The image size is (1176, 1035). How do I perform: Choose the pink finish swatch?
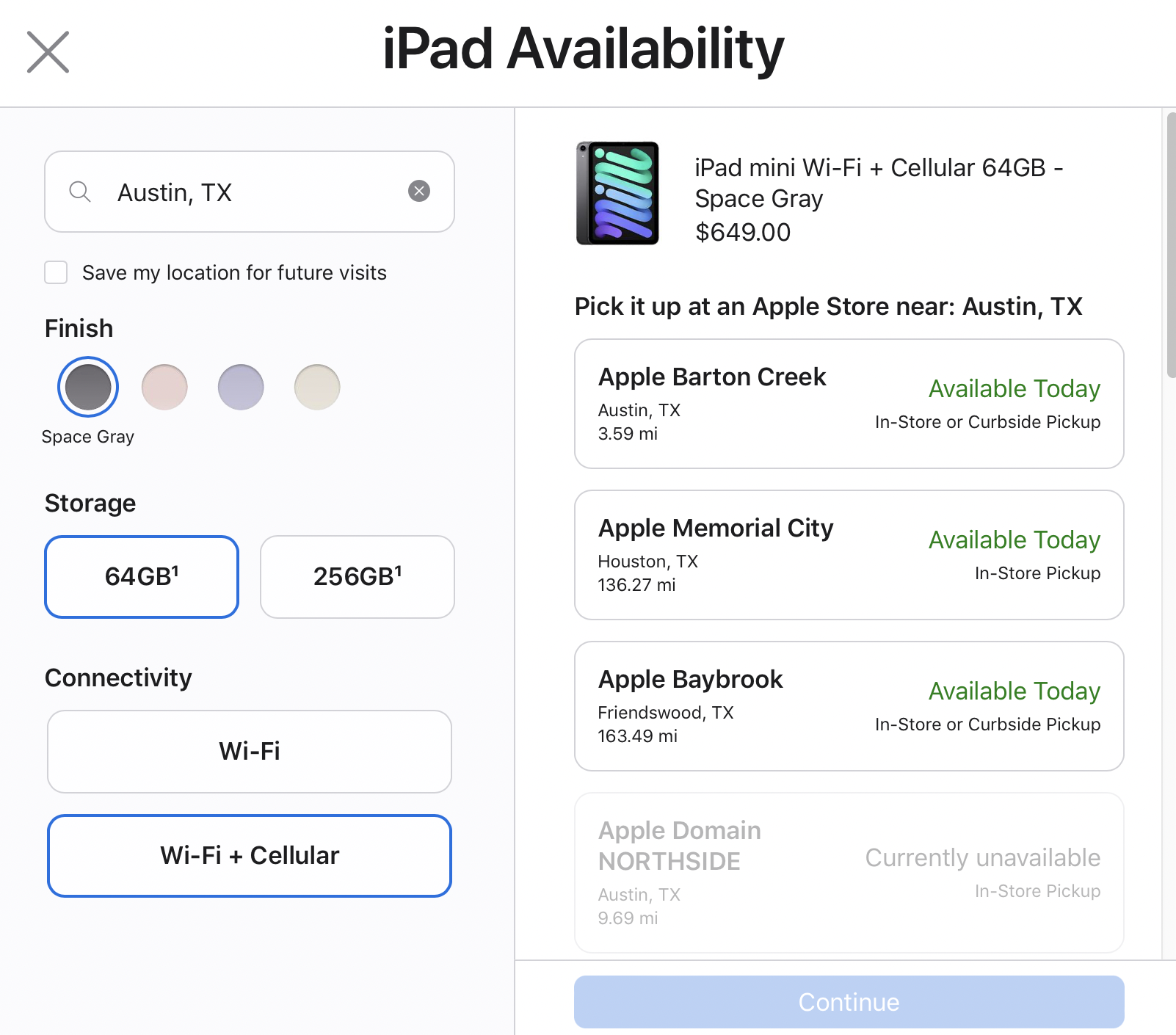tap(164, 387)
